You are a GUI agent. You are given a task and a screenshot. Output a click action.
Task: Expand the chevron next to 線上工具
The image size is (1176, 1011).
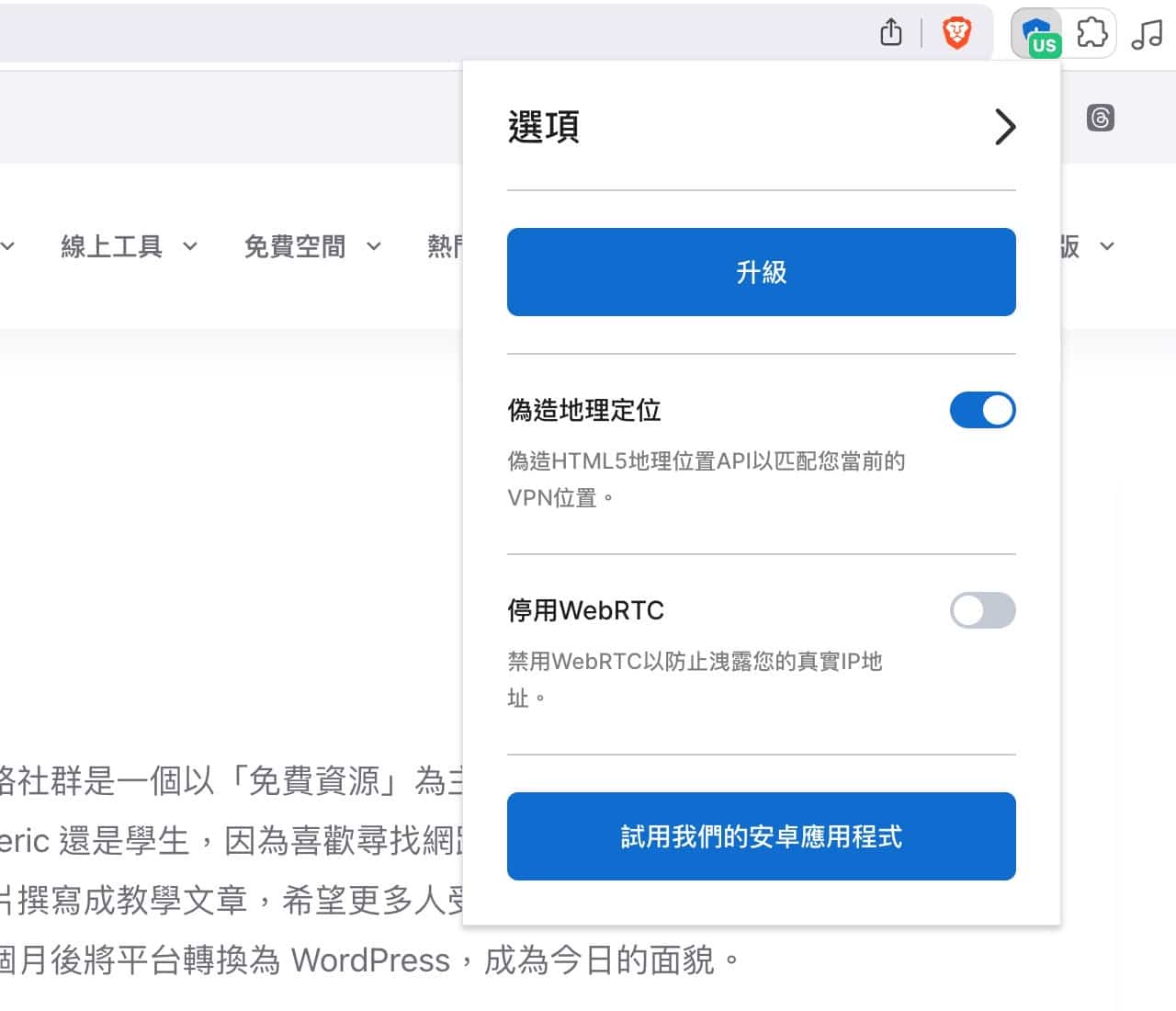190,246
